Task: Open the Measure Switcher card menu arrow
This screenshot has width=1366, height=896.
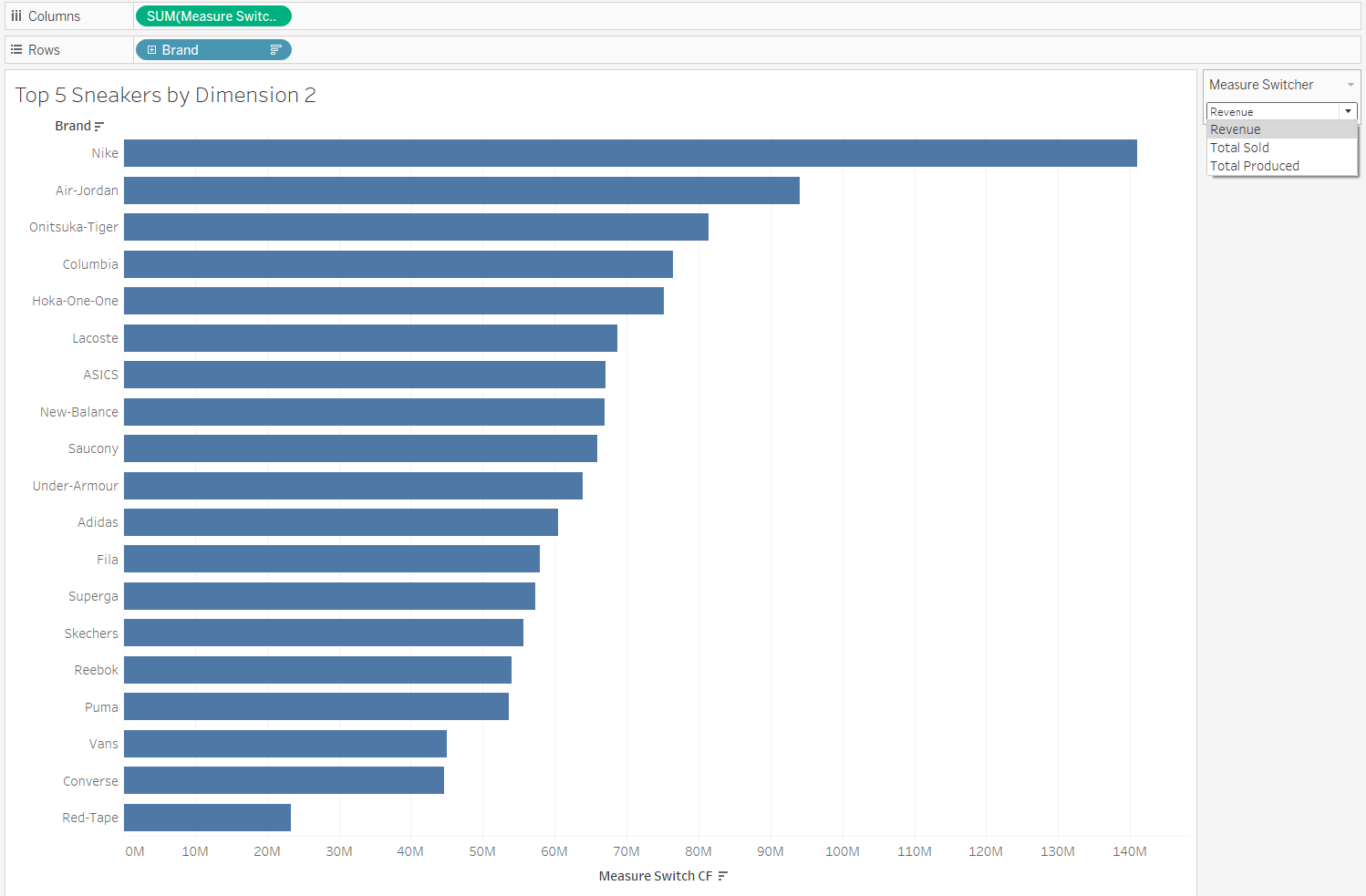Action: 1350,85
